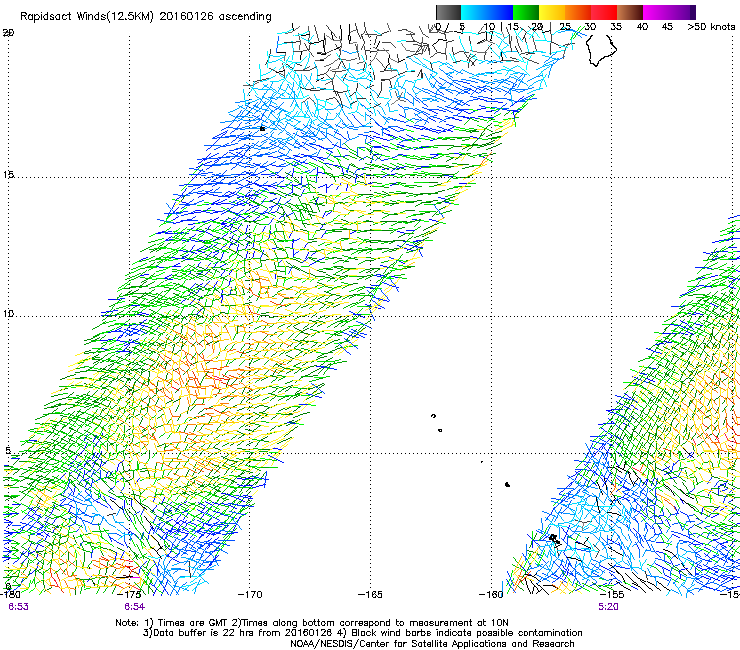The image size is (740, 650).
Task: Click the latitude "20" label at top left
Action: (x=8, y=33)
